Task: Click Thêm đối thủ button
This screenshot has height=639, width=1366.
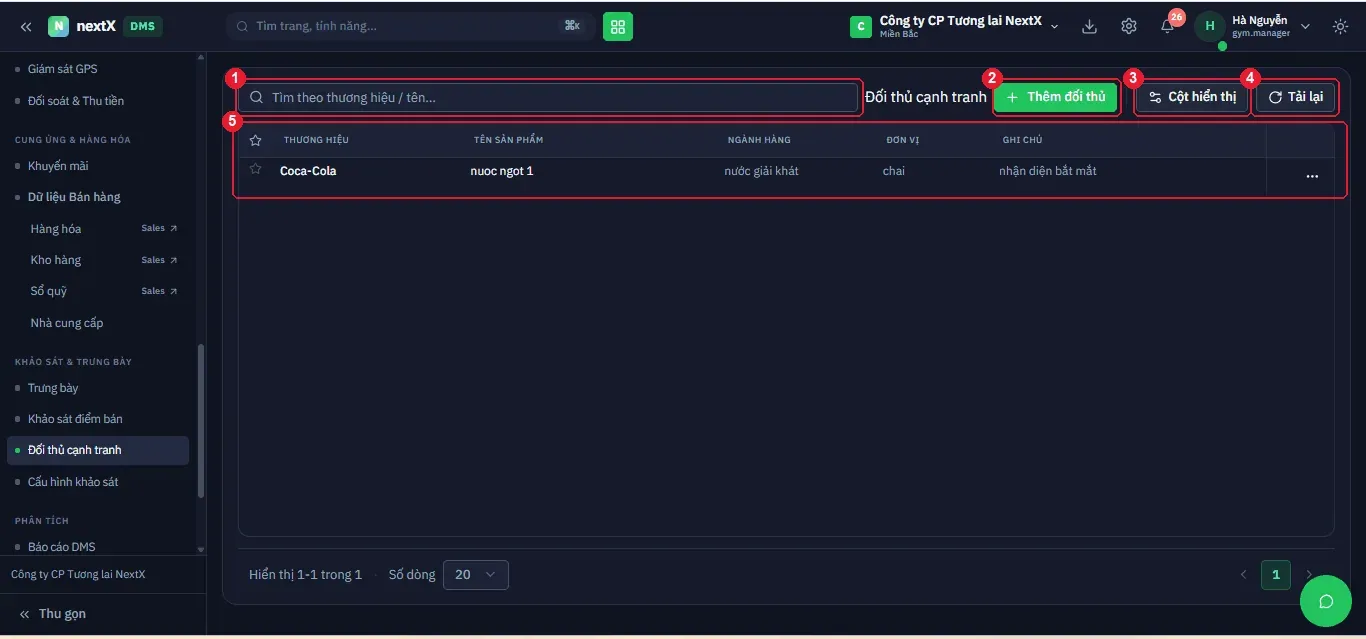Action: [x=1056, y=97]
